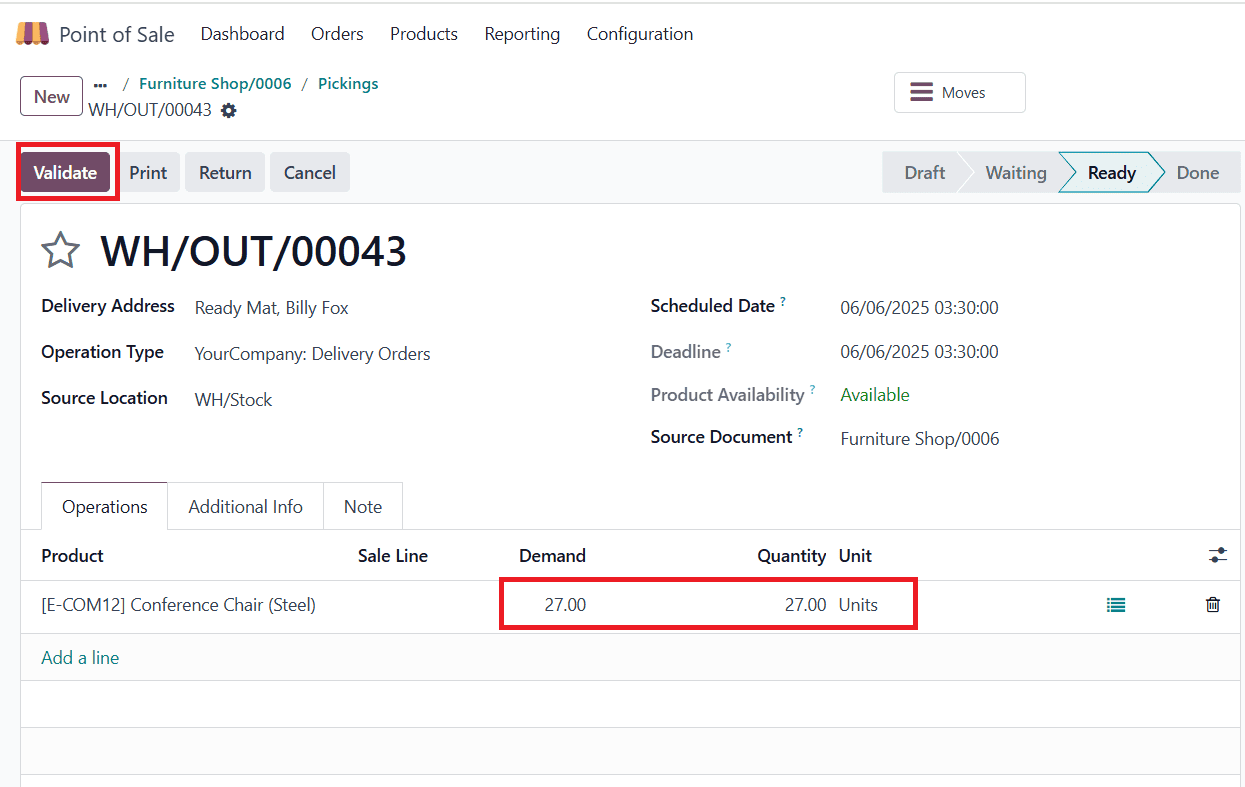Sort by Quantity column header

click(791, 556)
